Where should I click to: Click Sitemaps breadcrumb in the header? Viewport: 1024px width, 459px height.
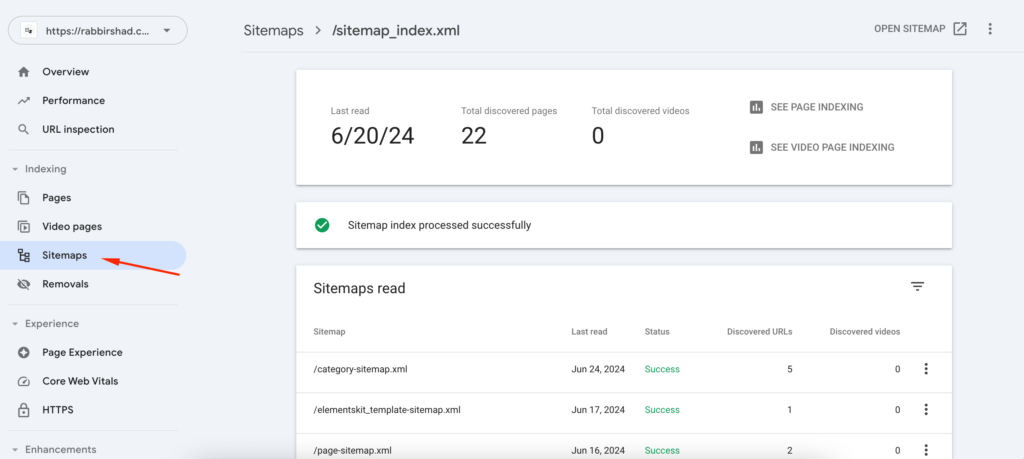[272, 30]
